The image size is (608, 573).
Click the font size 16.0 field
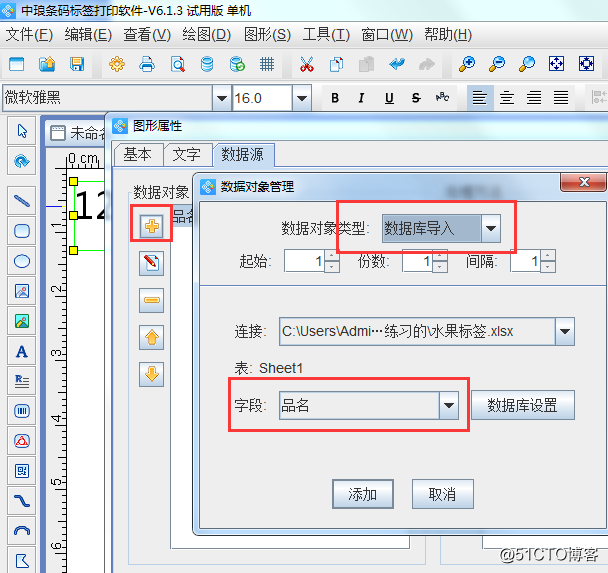coord(262,98)
